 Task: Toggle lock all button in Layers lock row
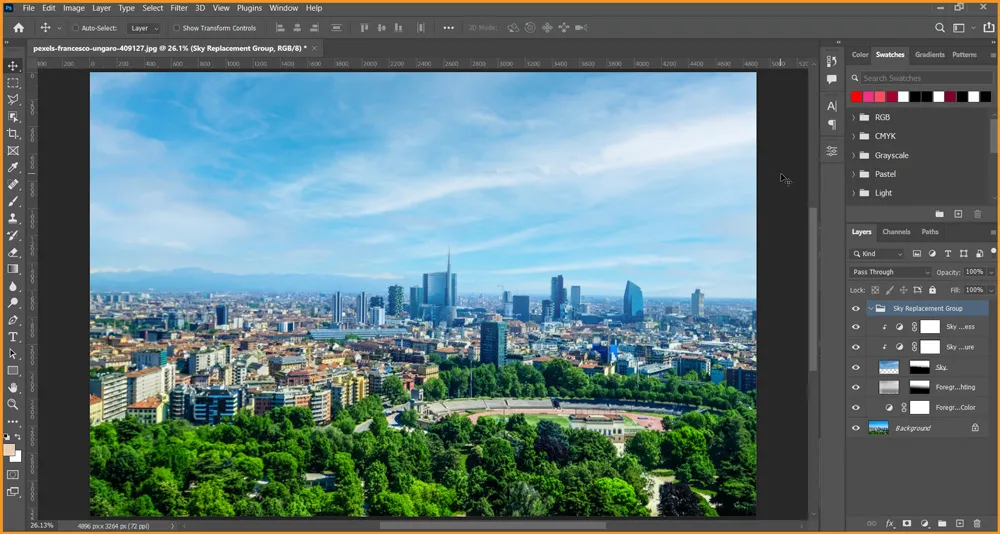[x=932, y=290]
